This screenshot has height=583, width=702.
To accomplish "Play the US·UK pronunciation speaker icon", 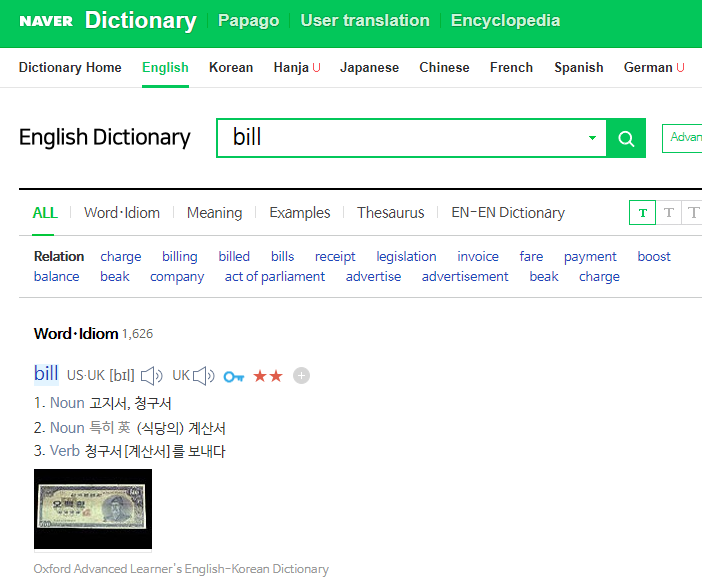I will pyautogui.click(x=151, y=376).
